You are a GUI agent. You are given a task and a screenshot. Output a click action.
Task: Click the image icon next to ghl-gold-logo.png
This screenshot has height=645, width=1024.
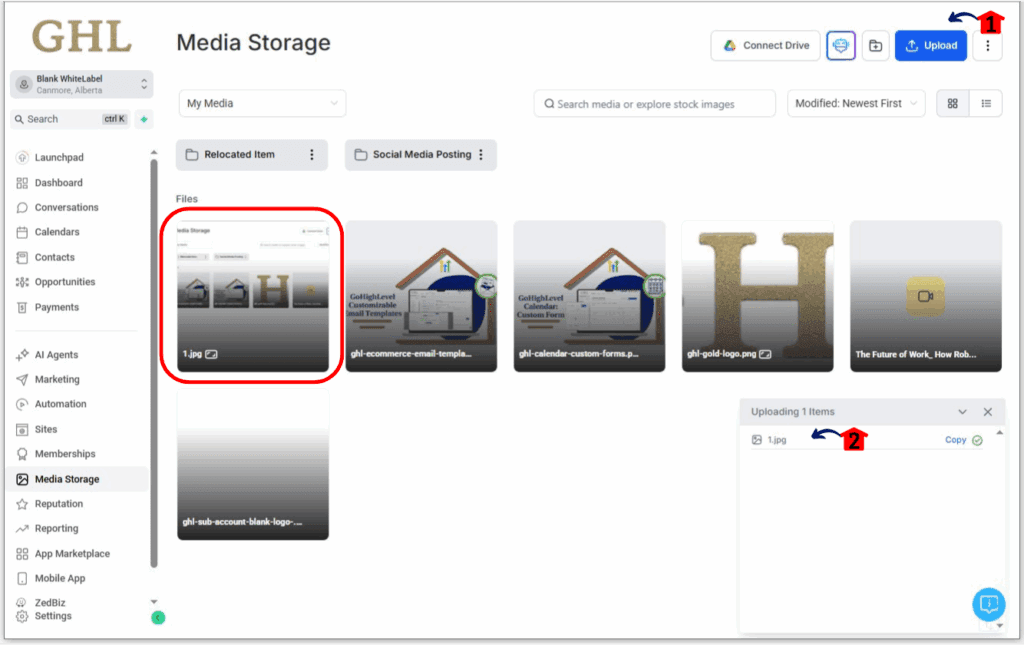coord(765,354)
